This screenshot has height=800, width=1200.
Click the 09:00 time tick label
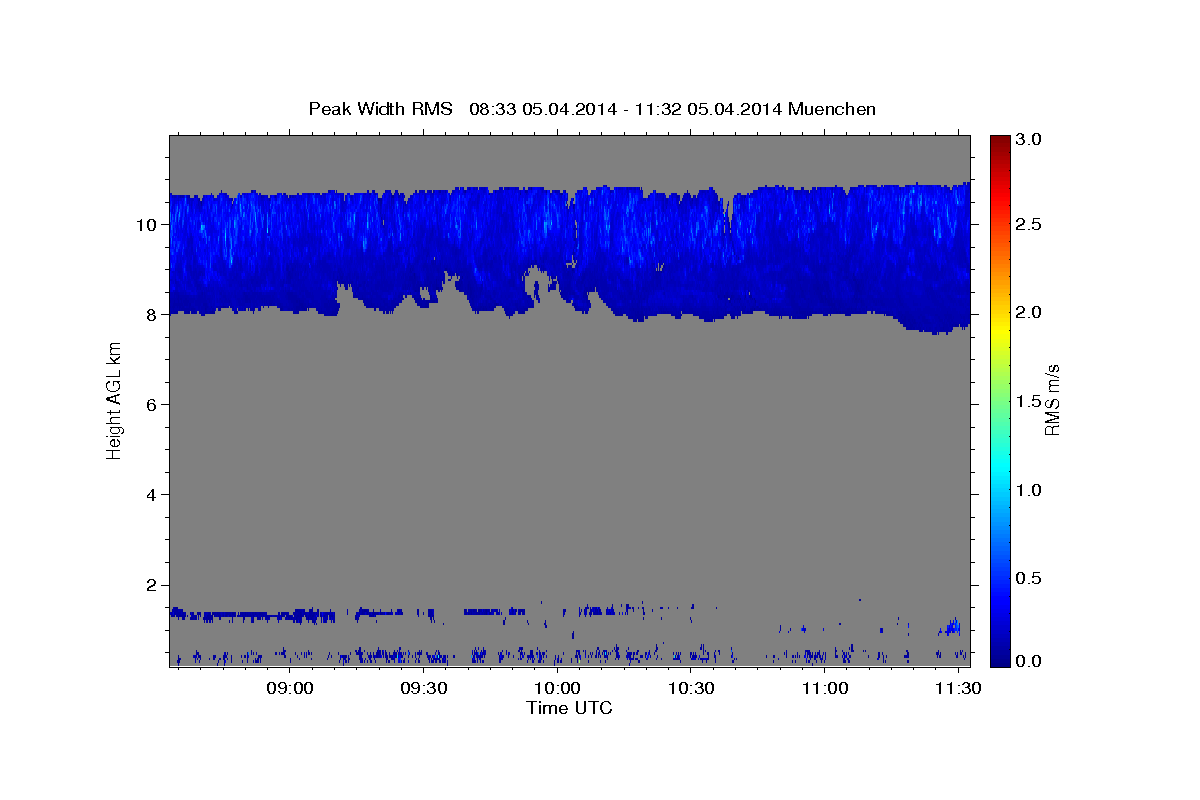[x=291, y=689]
